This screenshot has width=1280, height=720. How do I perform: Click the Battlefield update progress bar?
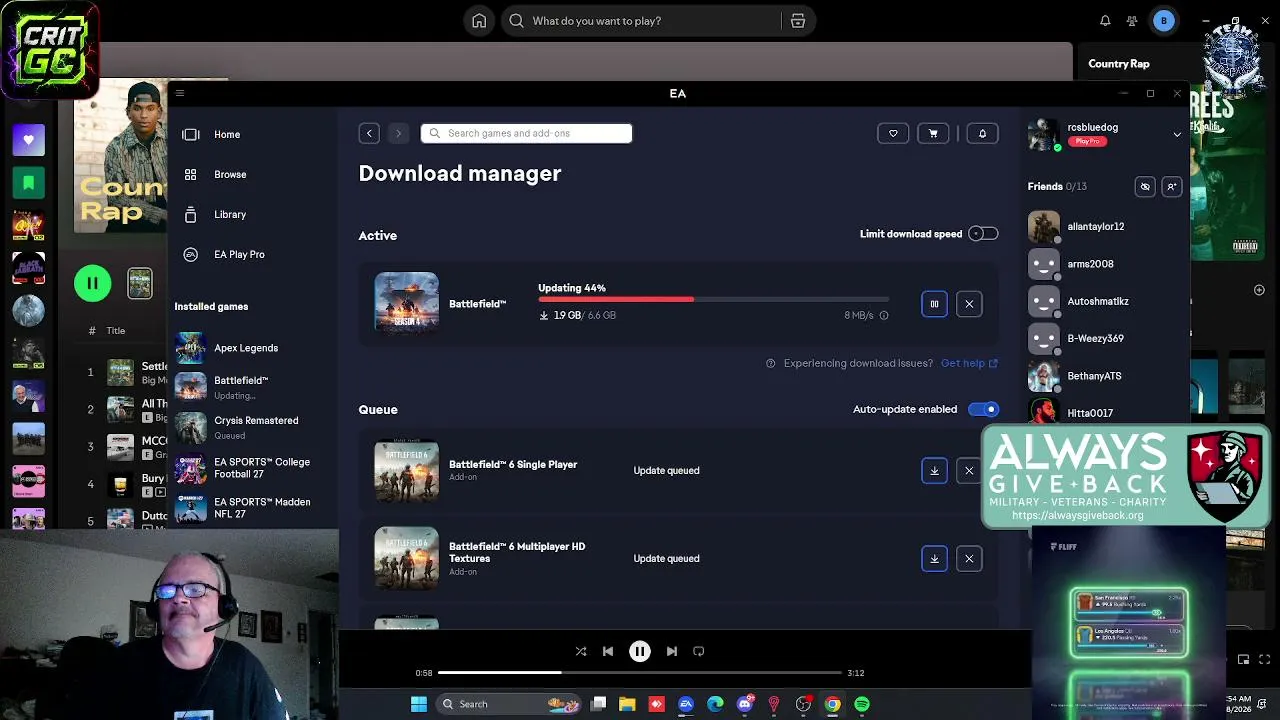[x=713, y=299]
